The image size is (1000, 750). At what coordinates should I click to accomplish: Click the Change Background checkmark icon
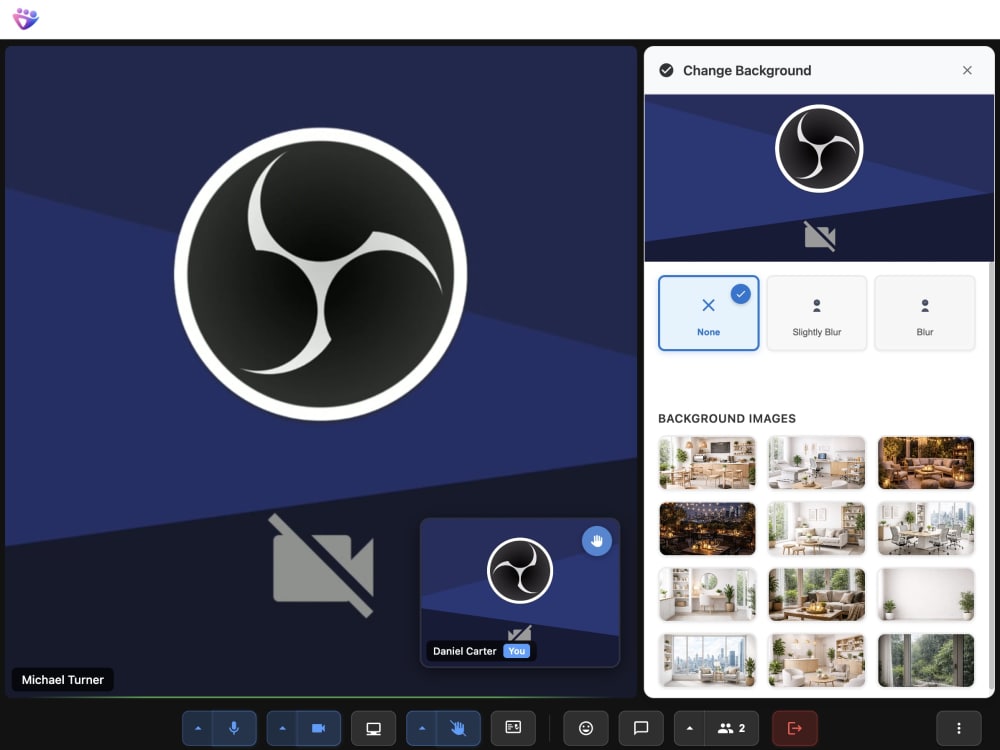coord(666,70)
